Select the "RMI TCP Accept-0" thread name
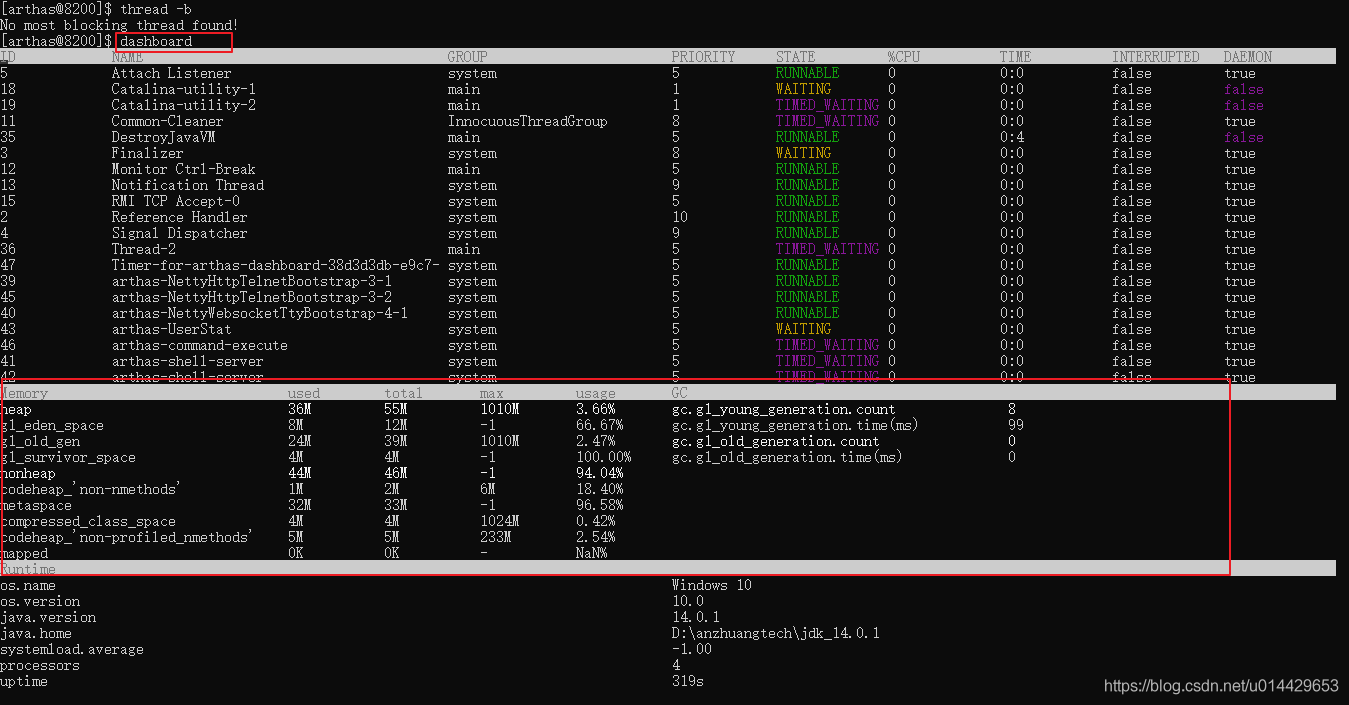The image size is (1349, 705). click(x=175, y=201)
